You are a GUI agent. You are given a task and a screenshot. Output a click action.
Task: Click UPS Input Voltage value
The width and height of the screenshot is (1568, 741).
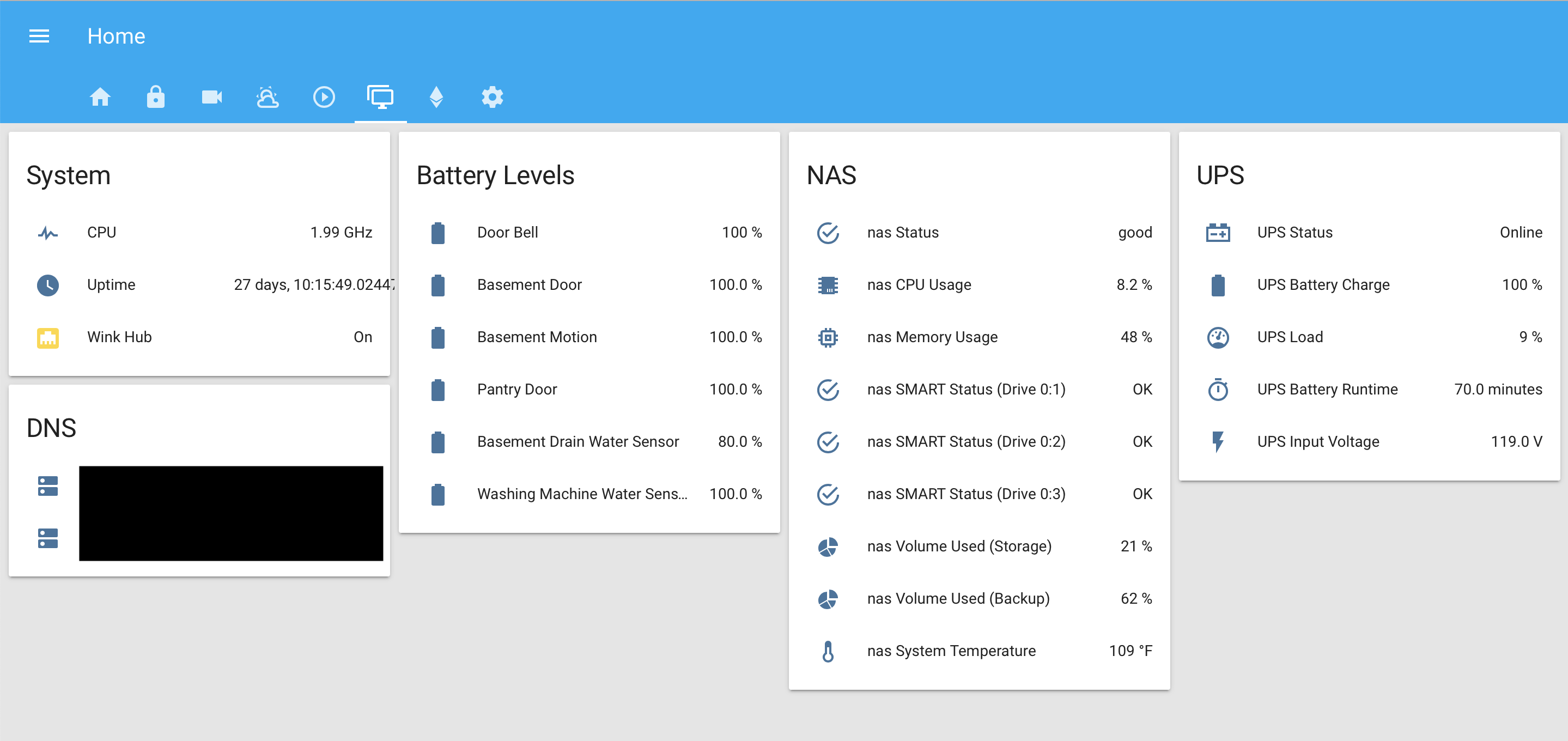tap(1516, 442)
